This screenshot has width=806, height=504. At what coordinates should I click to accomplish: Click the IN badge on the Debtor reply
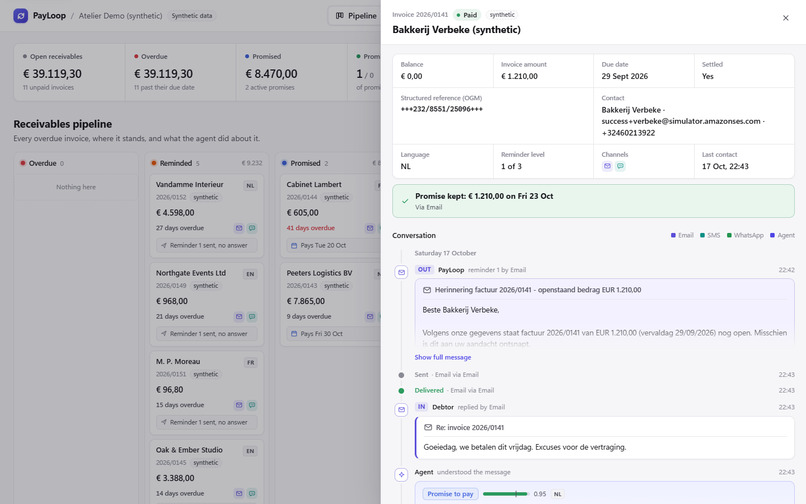pos(422,407)
